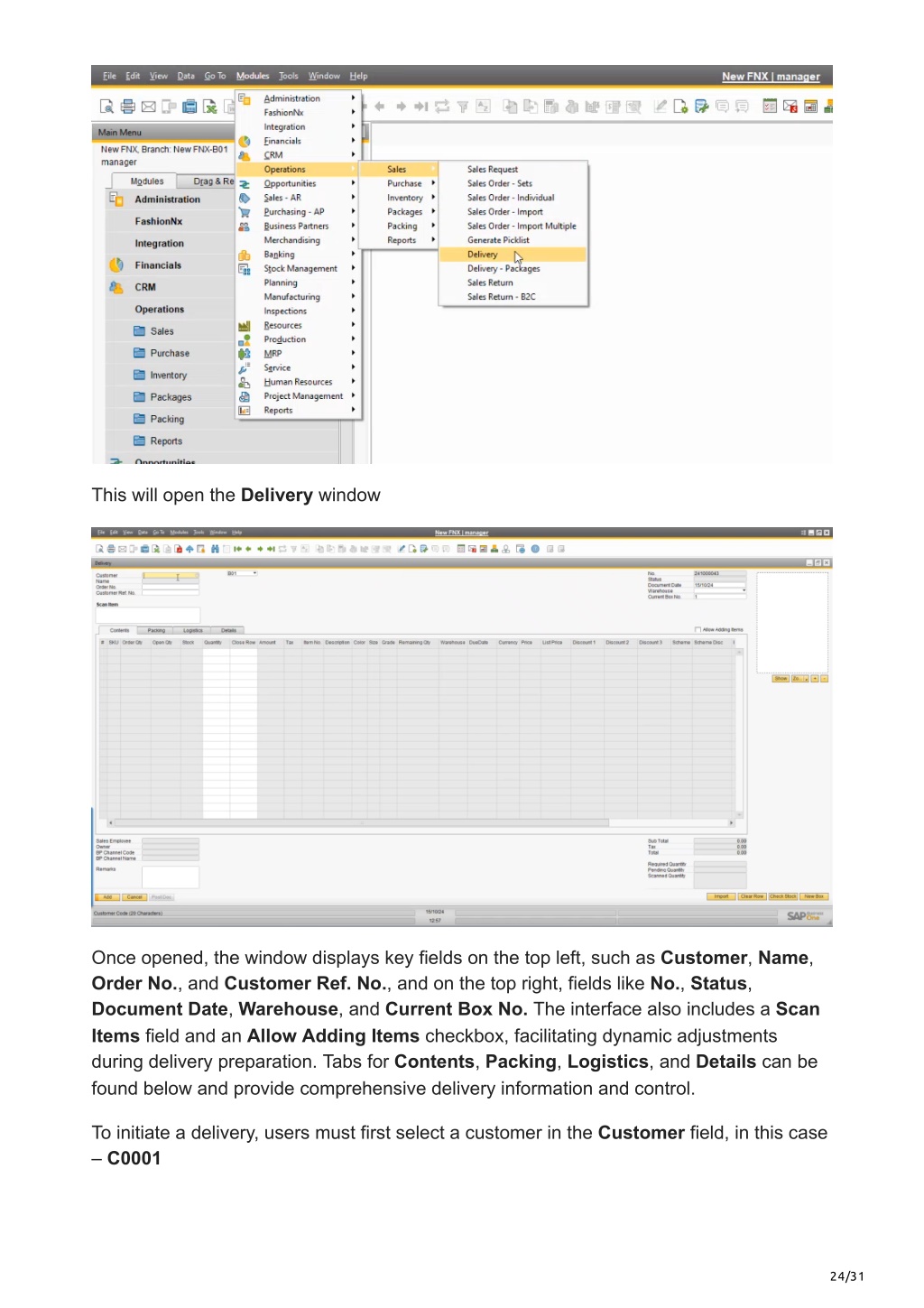Choose Generate Picklist from the Sales submenu

[513, 240]
